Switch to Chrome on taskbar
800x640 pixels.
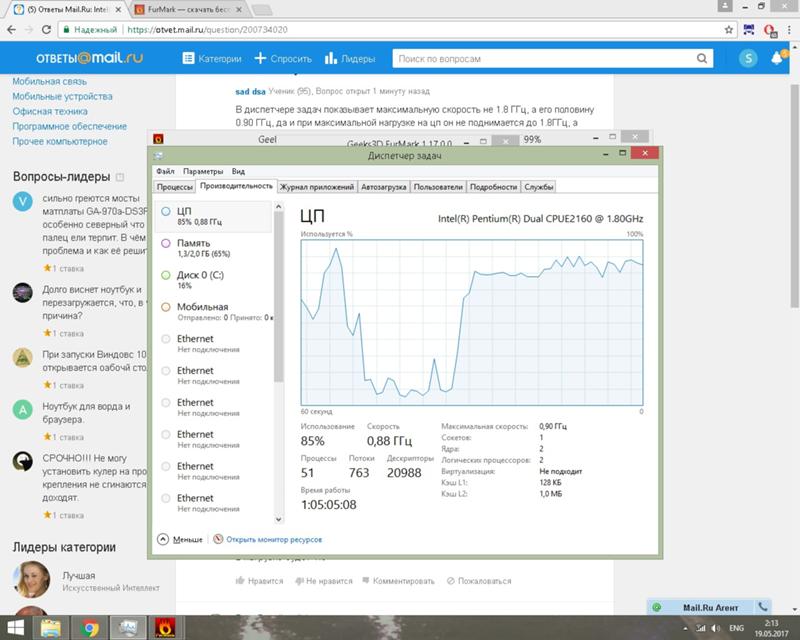point(89,628)
